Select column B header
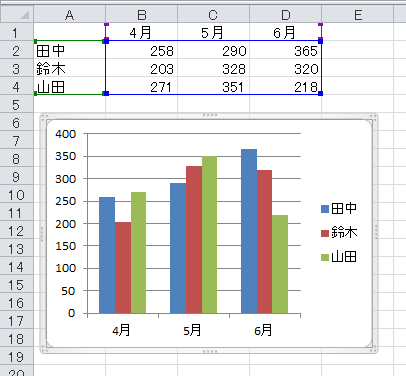This screenshot has height=376, width=406. [142, 15]
